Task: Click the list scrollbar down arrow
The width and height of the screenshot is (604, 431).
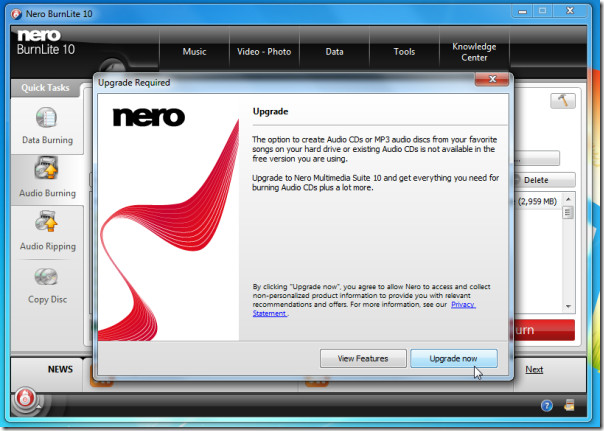Action: click(568, 307)
